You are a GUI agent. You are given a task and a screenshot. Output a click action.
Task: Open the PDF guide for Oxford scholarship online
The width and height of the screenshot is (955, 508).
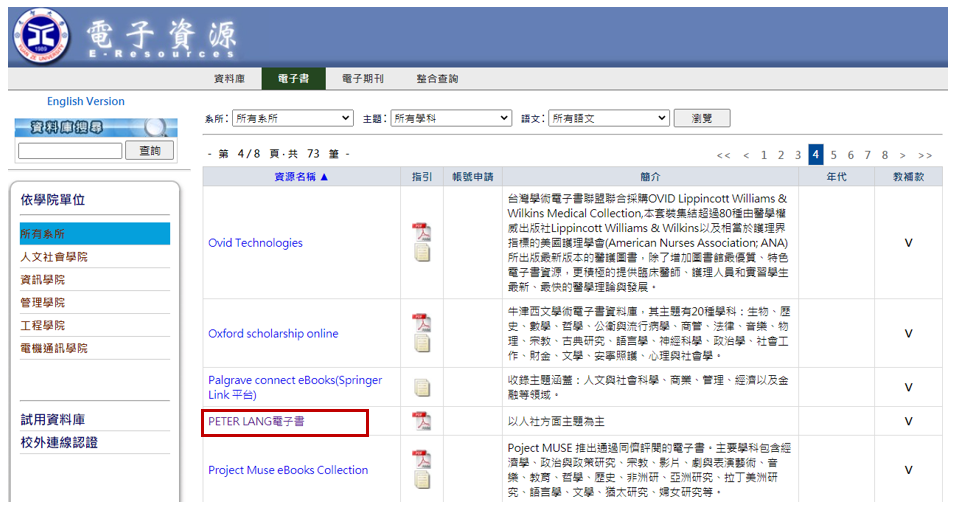(421, 323)
